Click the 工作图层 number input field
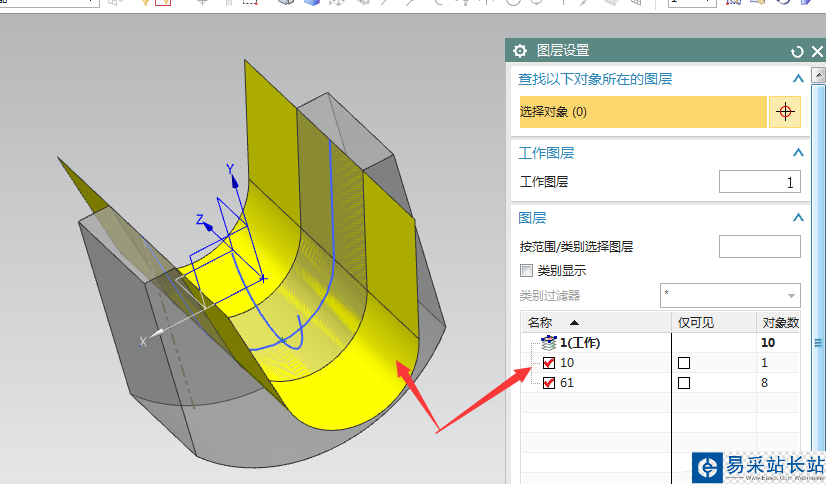Screen dimensions: 826x484 point(760,182)
